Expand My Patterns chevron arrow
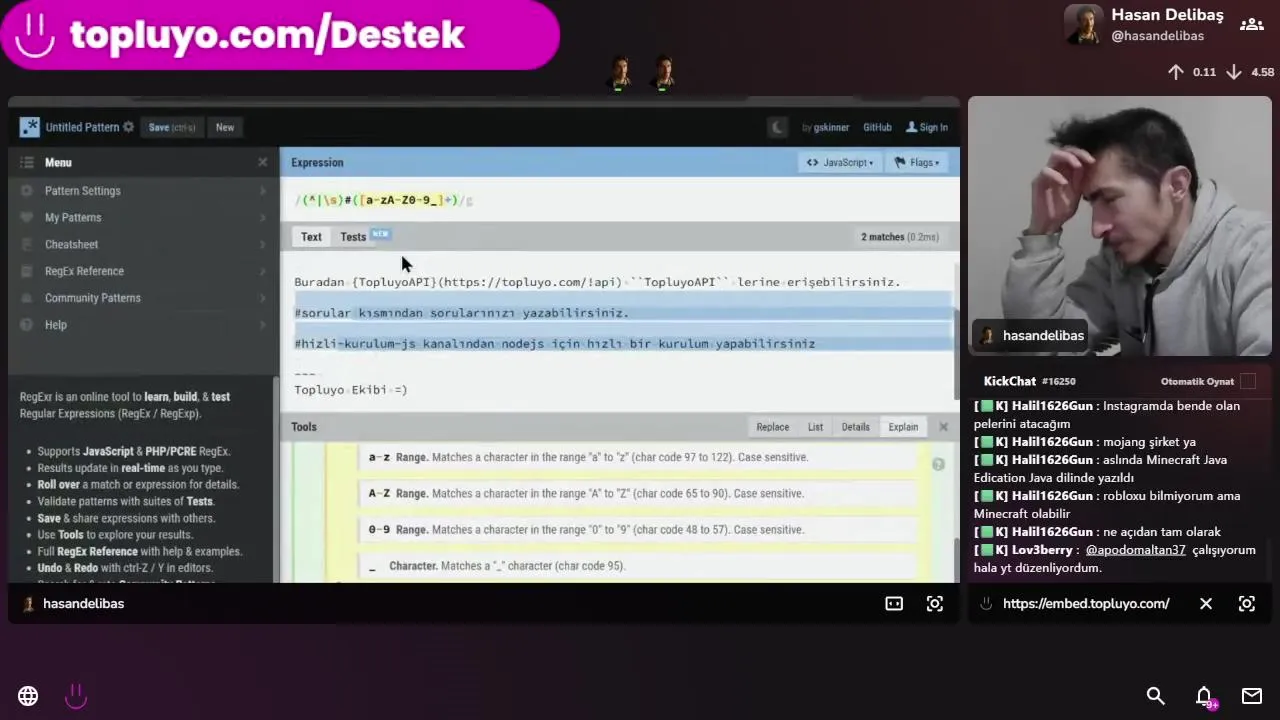The height and width of the screenshot is (720, 1280). 263,217
